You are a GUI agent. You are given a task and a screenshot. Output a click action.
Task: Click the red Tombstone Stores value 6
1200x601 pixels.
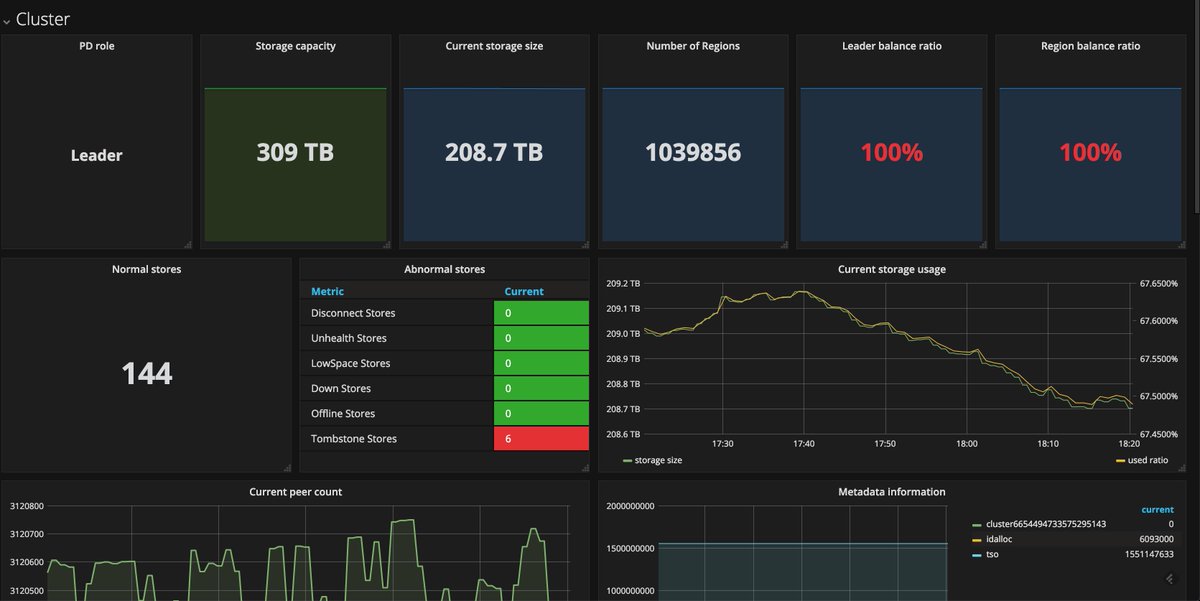[x=541, y=438]
